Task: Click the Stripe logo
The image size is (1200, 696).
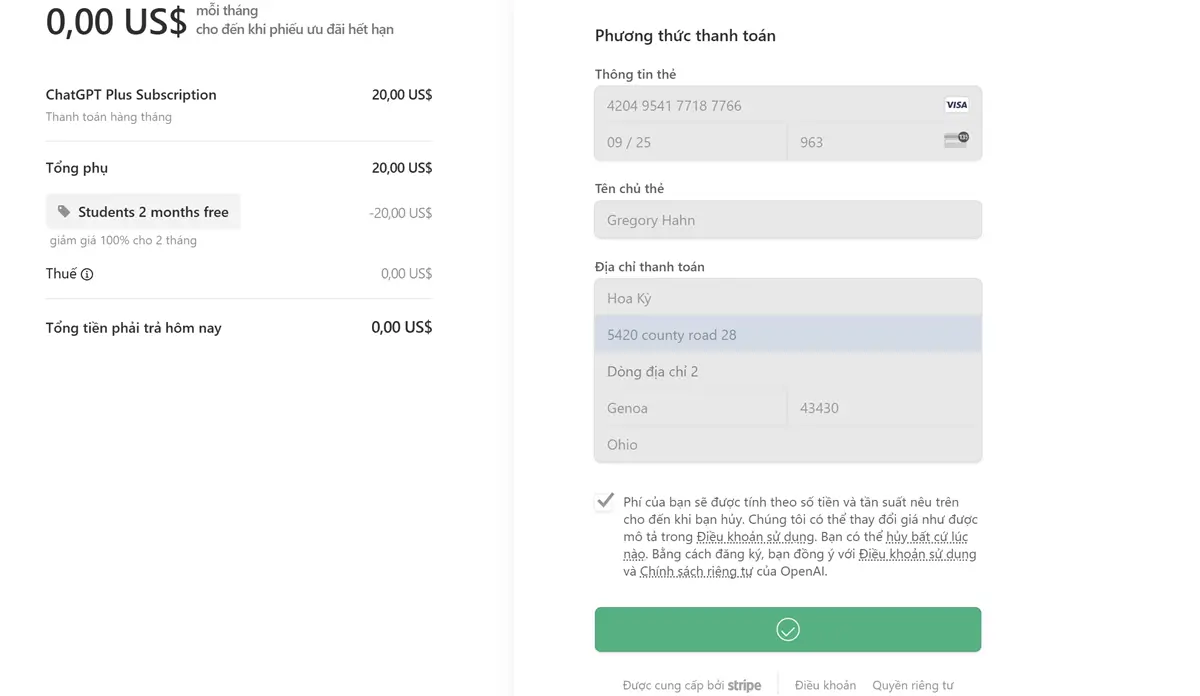Action: pos(744,686)
